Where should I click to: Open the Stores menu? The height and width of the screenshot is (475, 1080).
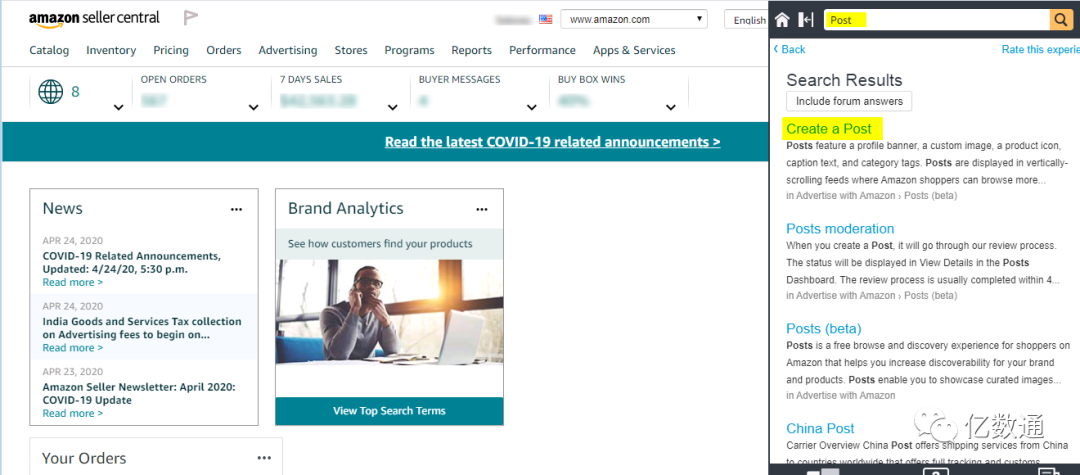[x=351, y=50]
